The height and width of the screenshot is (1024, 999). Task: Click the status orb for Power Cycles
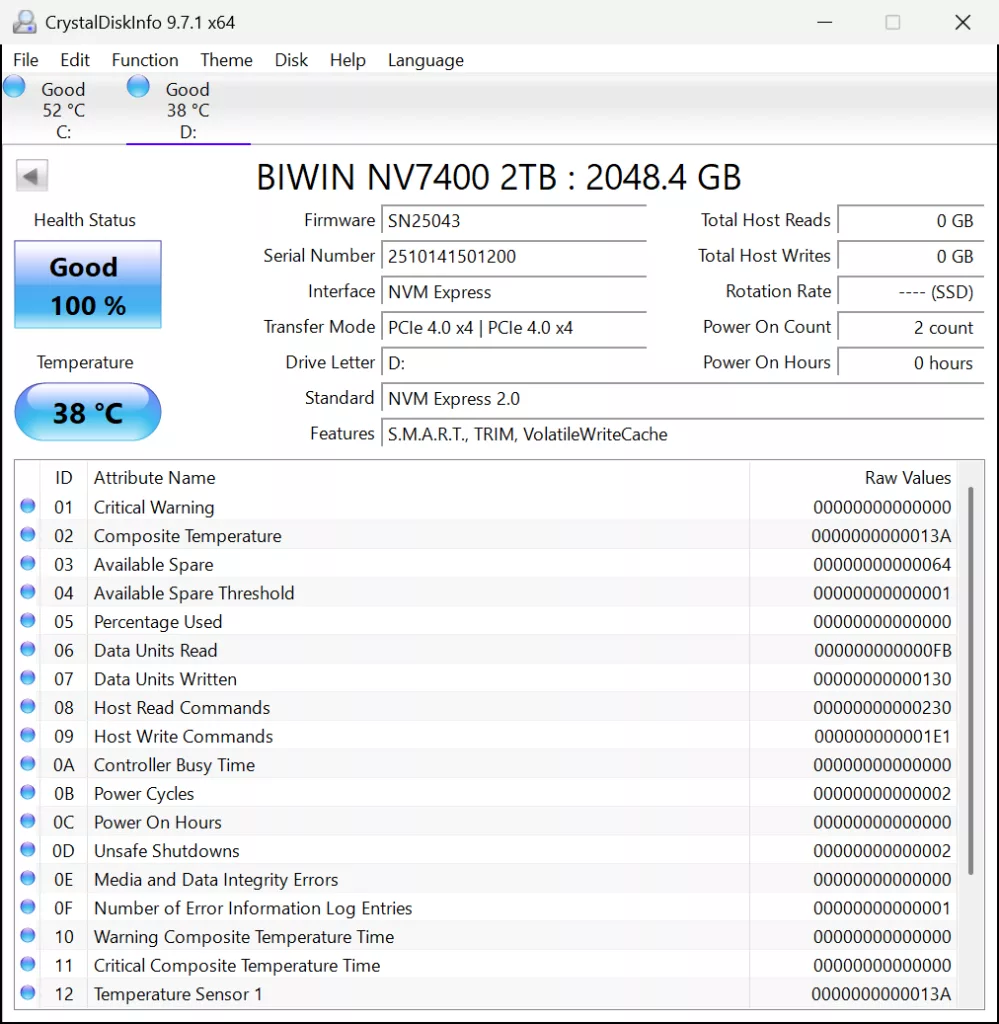(x=27, y=792)
